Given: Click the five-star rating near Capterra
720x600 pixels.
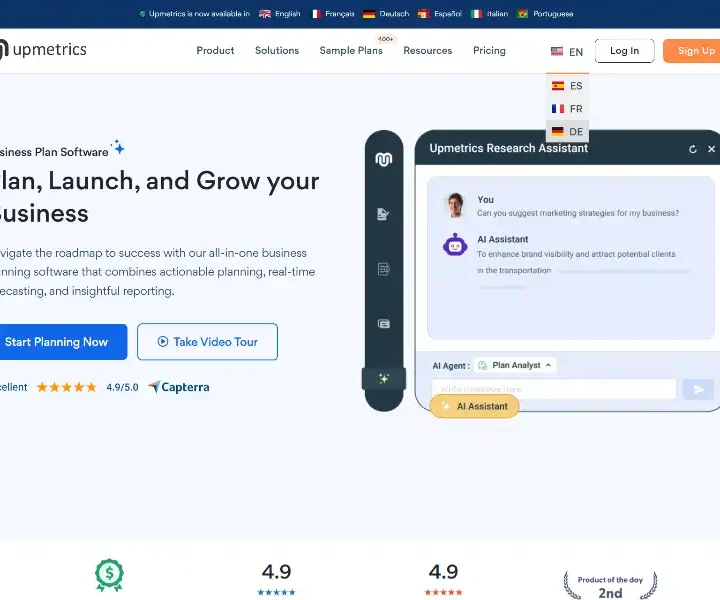Looking at the screenshot, I should [x=67, y=387].
